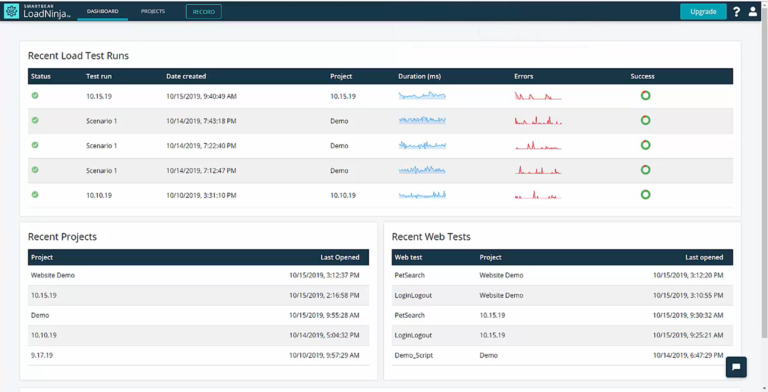Viewport: 768px width, 392px height.
Task: Click the Record button
Action: 204,12
